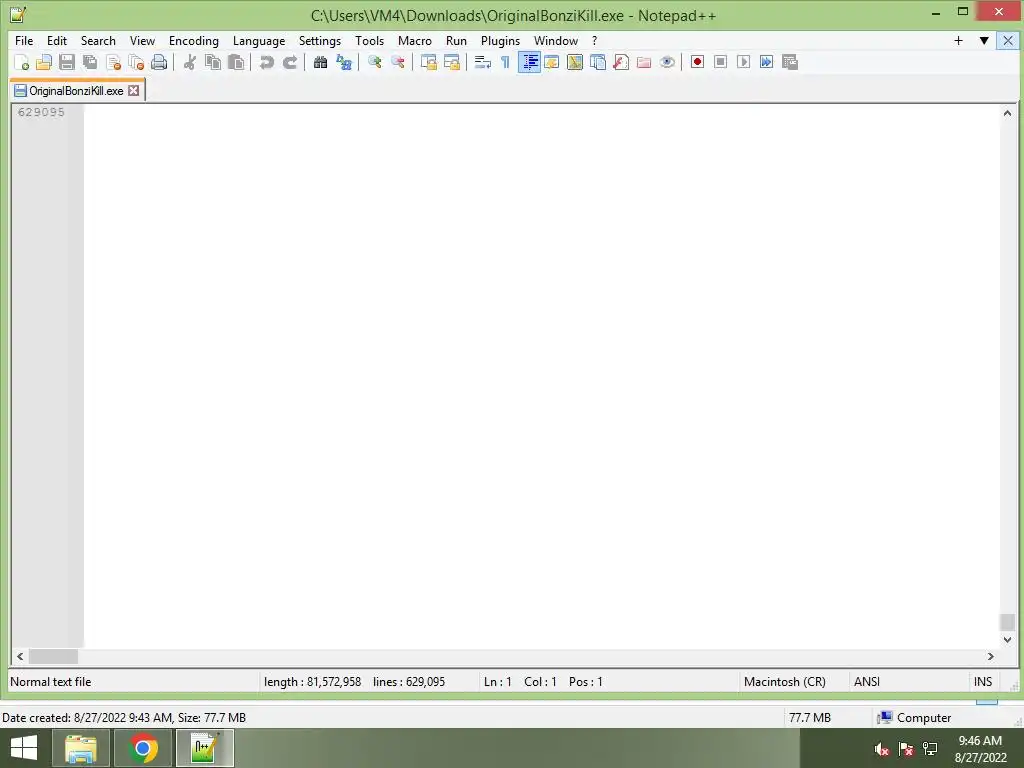This screenshot has height=768, width=1024.
Task: Close the document with the Close toolbar icon
Action: 113,62
